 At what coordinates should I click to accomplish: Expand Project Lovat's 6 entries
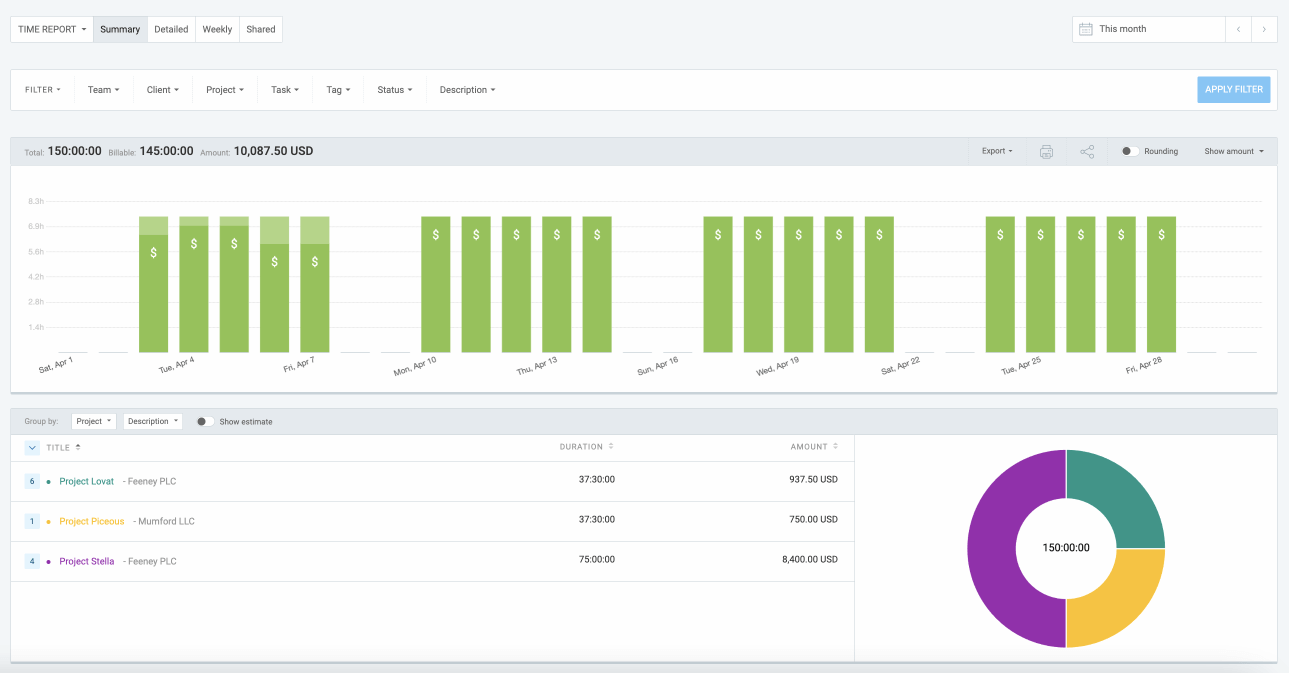click(32, 481)
